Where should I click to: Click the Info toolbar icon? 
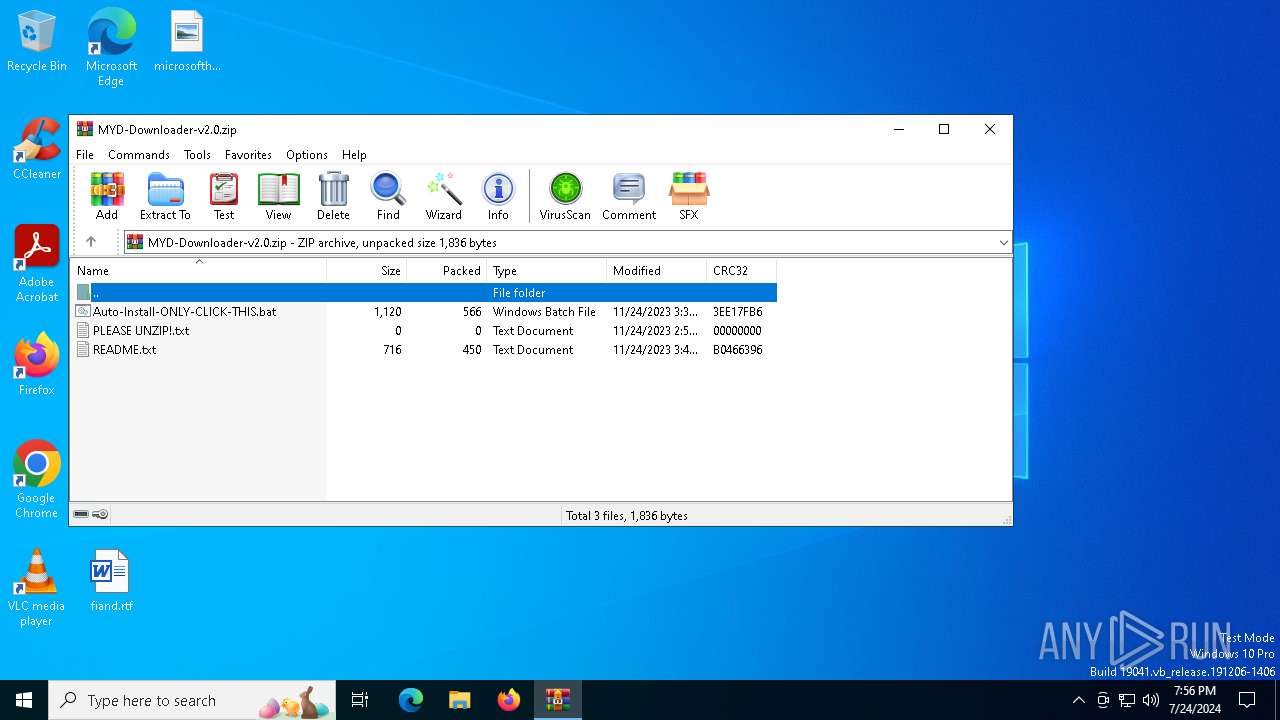[498, 195]
